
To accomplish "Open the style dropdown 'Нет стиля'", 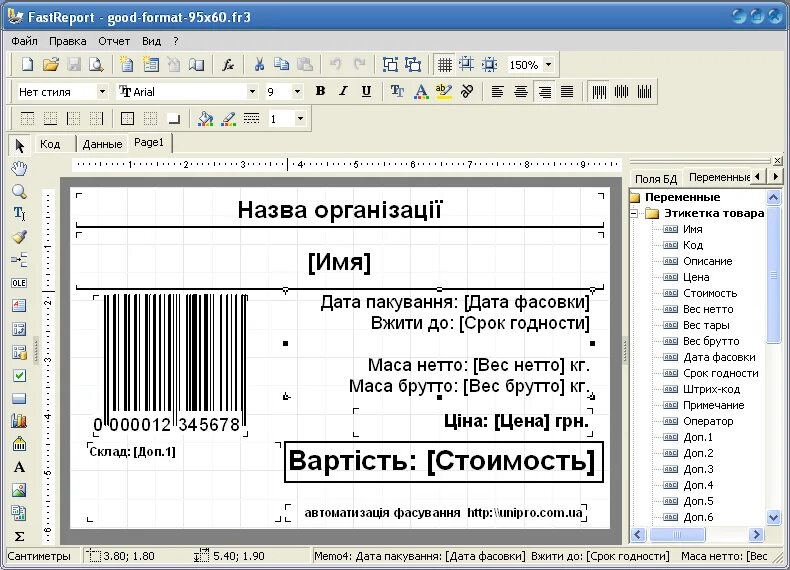I will pos(102,92).
